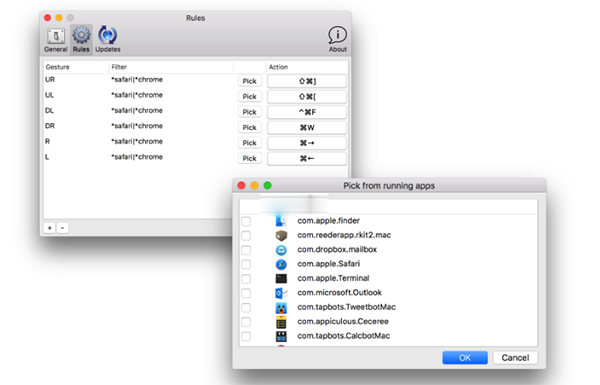The width and height of the screenshot is (600, 385).
Task: Confirm selection with OK button
Action: pyautogui.click(x=465, y=358)
